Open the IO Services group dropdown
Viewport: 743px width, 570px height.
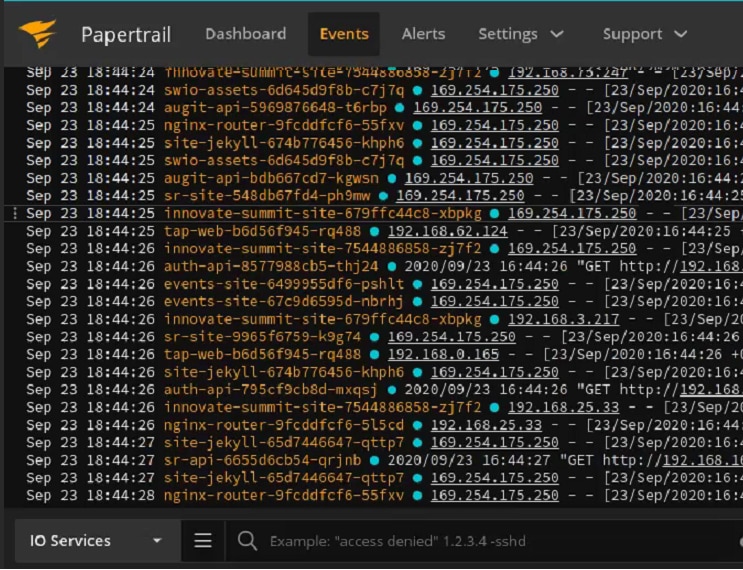pos(97,541)
